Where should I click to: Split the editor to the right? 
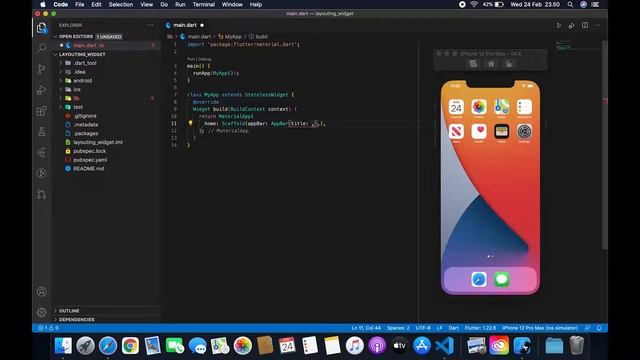tap(585, 25)
